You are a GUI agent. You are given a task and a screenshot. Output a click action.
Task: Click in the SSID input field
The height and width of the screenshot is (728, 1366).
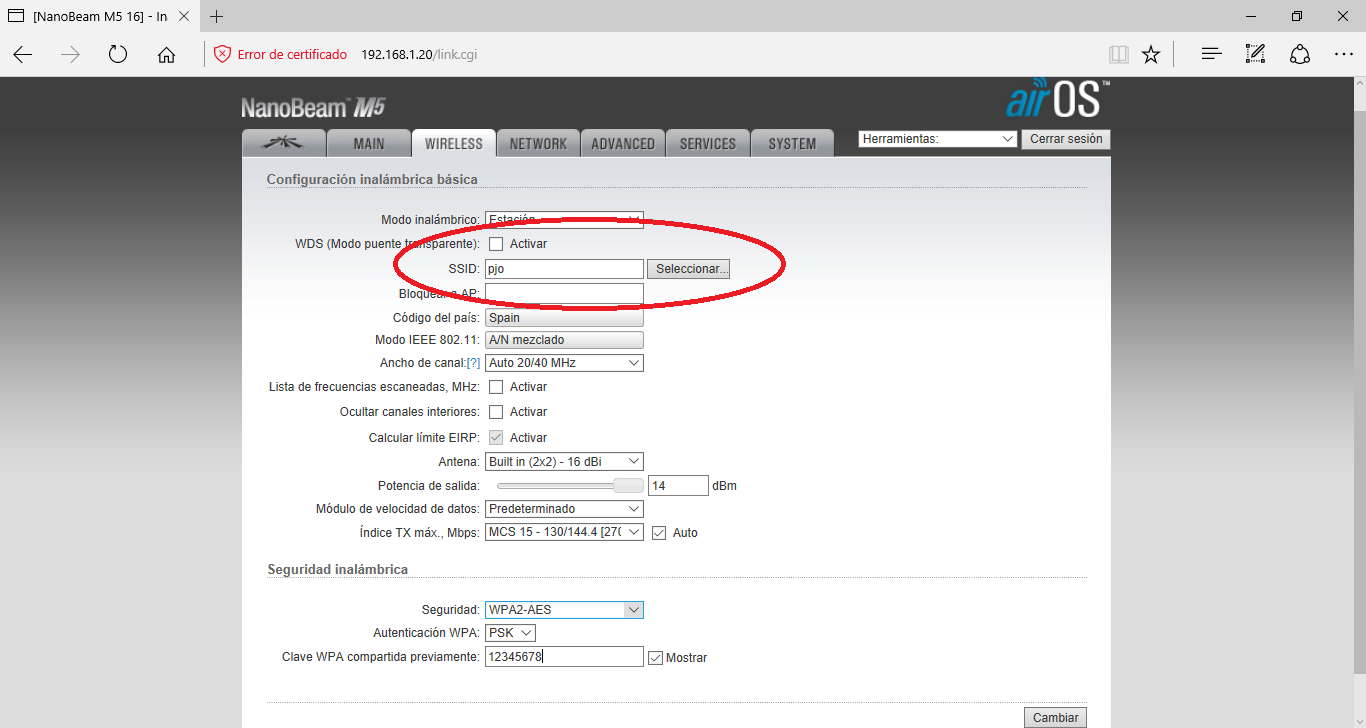[564, 269]
